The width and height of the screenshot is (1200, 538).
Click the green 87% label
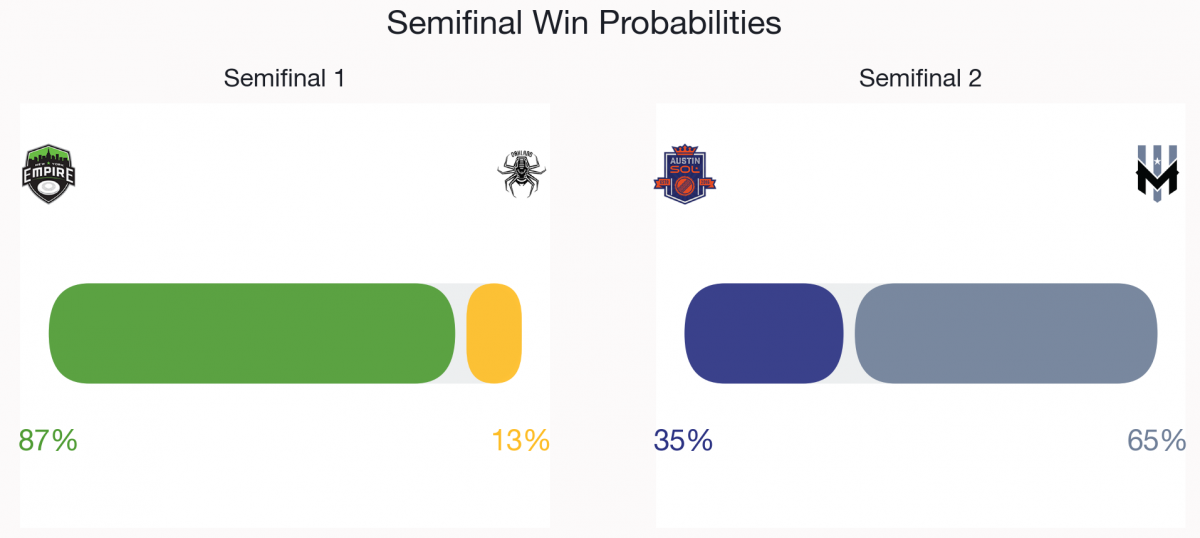48,440
